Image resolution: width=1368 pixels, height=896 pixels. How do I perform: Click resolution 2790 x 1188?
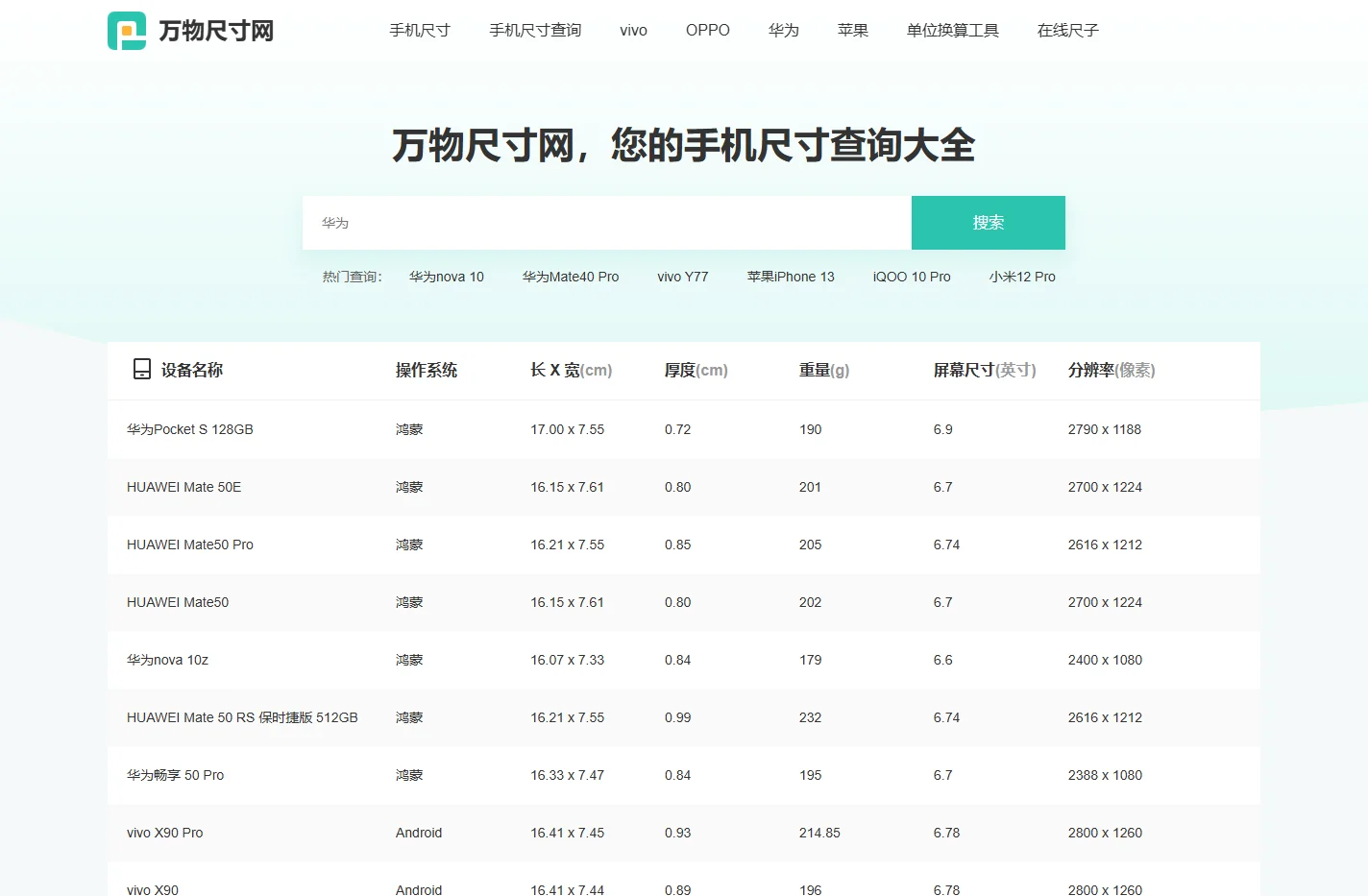[1105, 429]
